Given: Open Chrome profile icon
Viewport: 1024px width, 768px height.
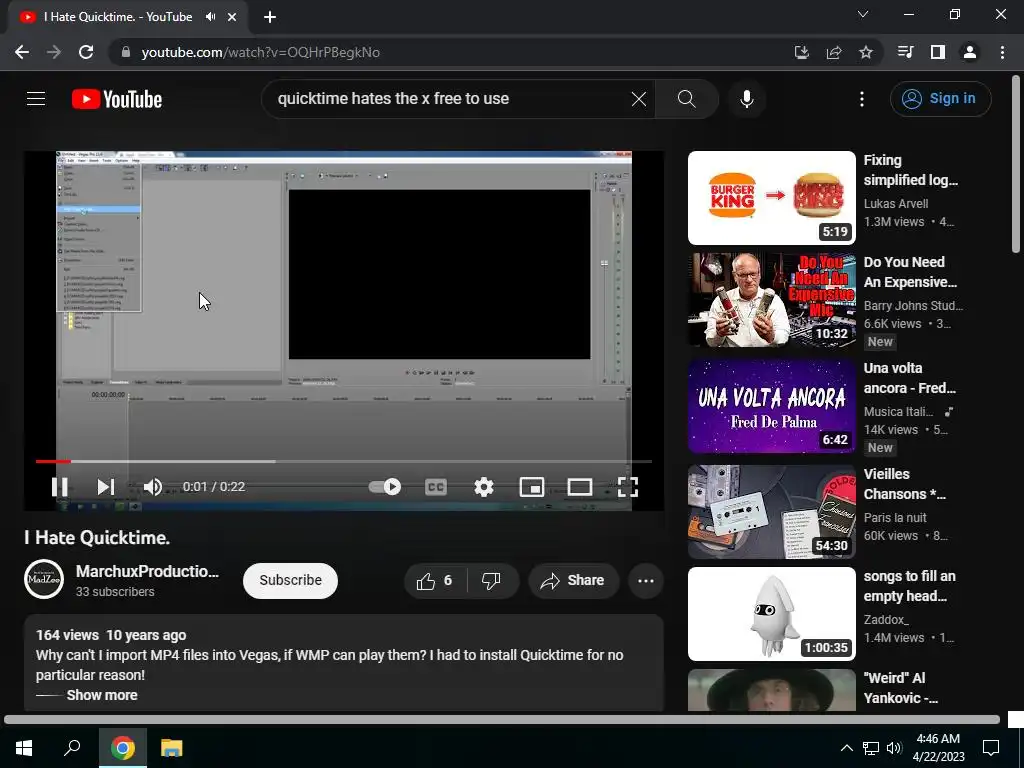Looking at the screenshot, I should 970,52.
